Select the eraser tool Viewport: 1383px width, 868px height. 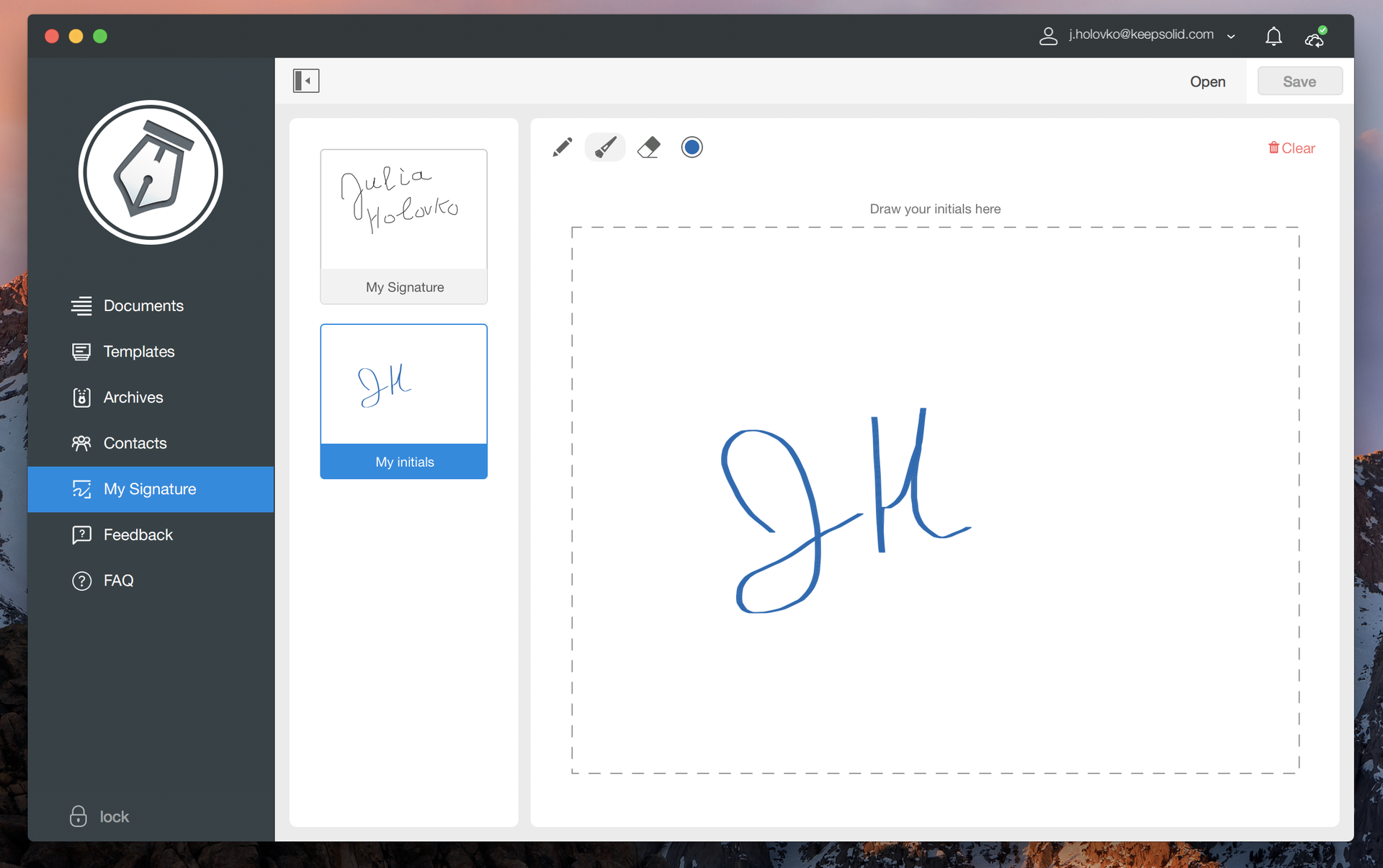(x=649, y=148)
